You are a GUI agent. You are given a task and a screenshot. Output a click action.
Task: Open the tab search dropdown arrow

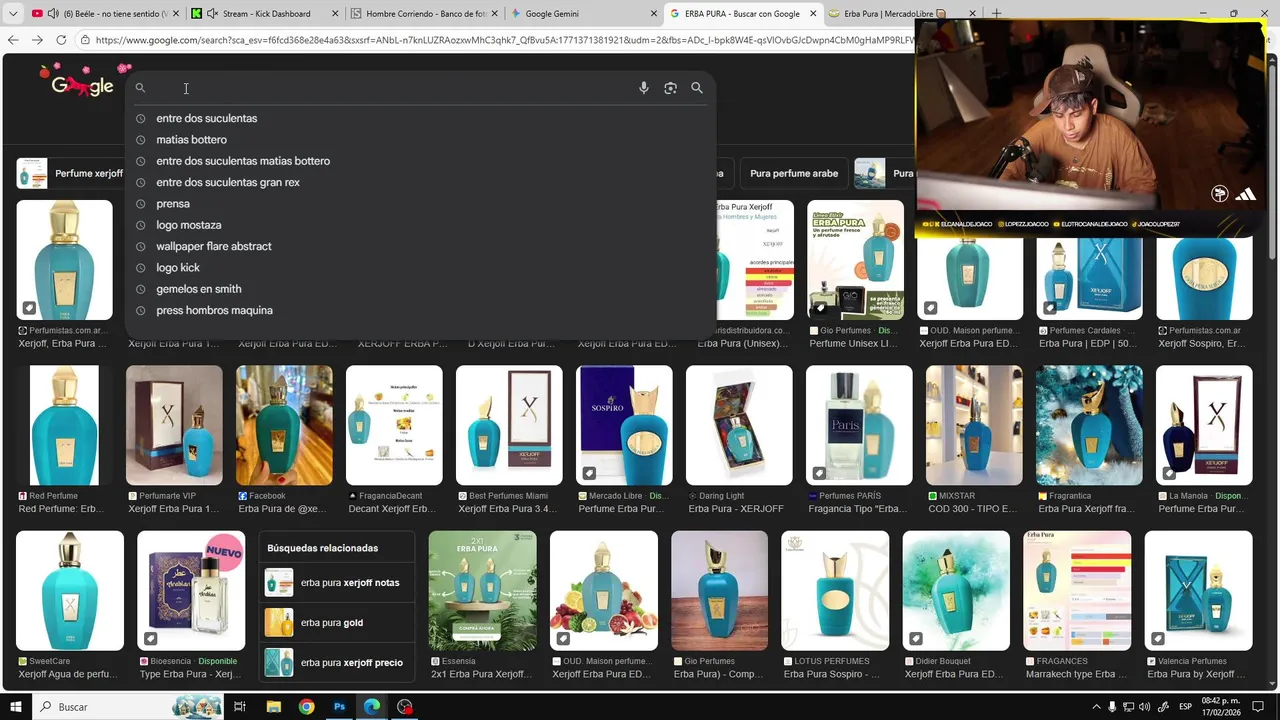click(x=13, y=14)
